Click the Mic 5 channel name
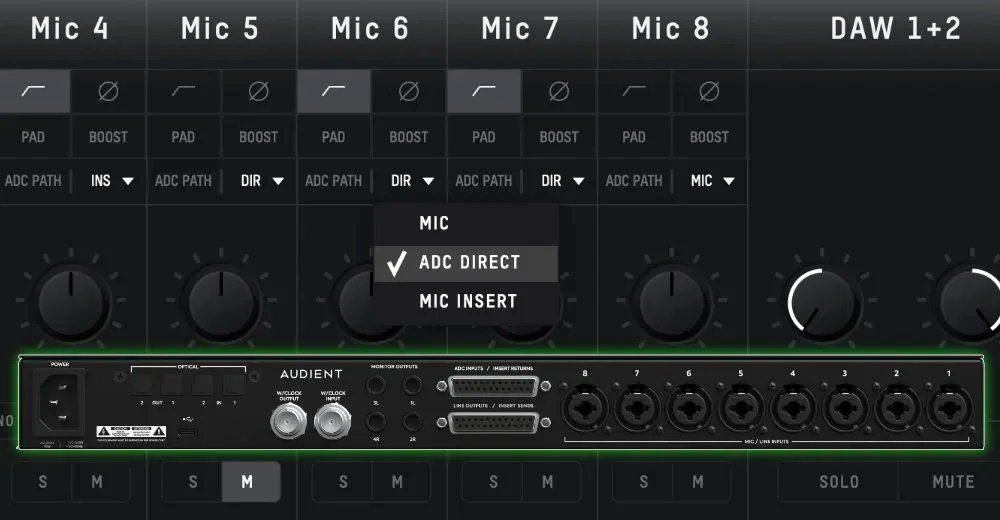Image resolution: width=1000 pixels, height=520 pixels. tap(220, 29)
